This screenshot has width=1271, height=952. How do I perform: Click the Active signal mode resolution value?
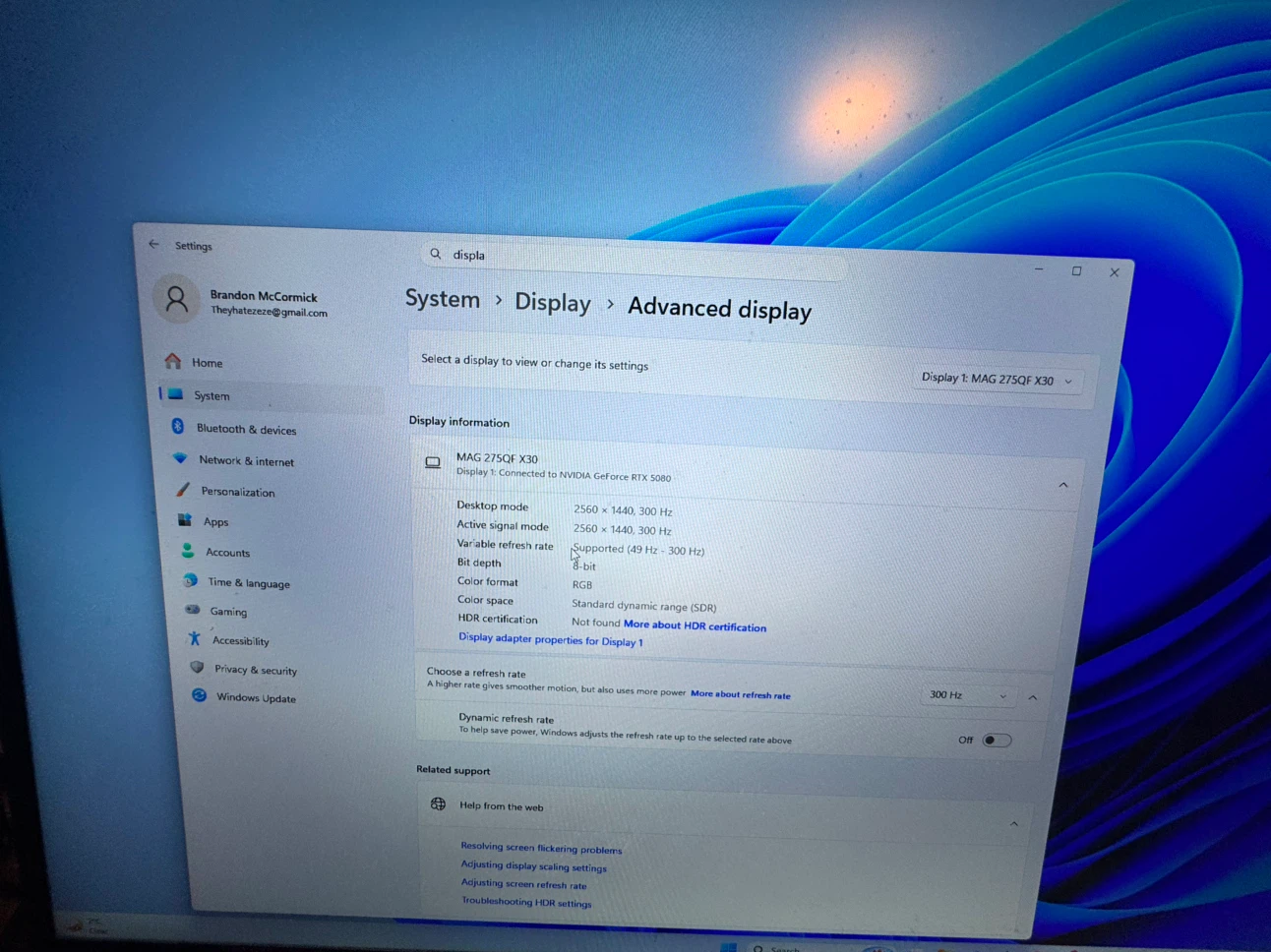click(x=623, y=529)
